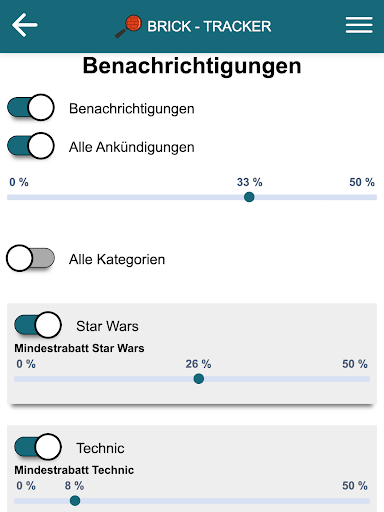Image resolution: width=384 pixels, height=512 pixels.
Task: Click the Star Wars slider track near 50 %
Action: (x=365, y=379)
